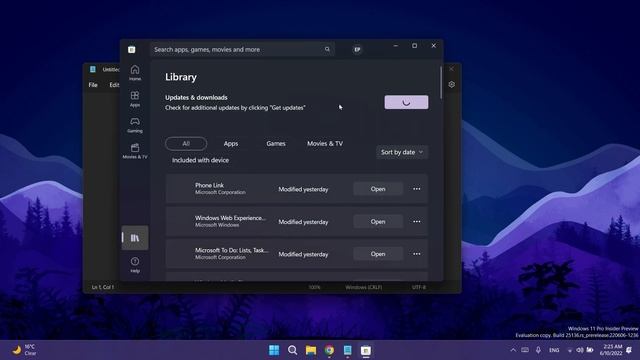Click 100% zoom in Notepad status bar
Viewport: 640px width, 360px height.
coord(314,287)
